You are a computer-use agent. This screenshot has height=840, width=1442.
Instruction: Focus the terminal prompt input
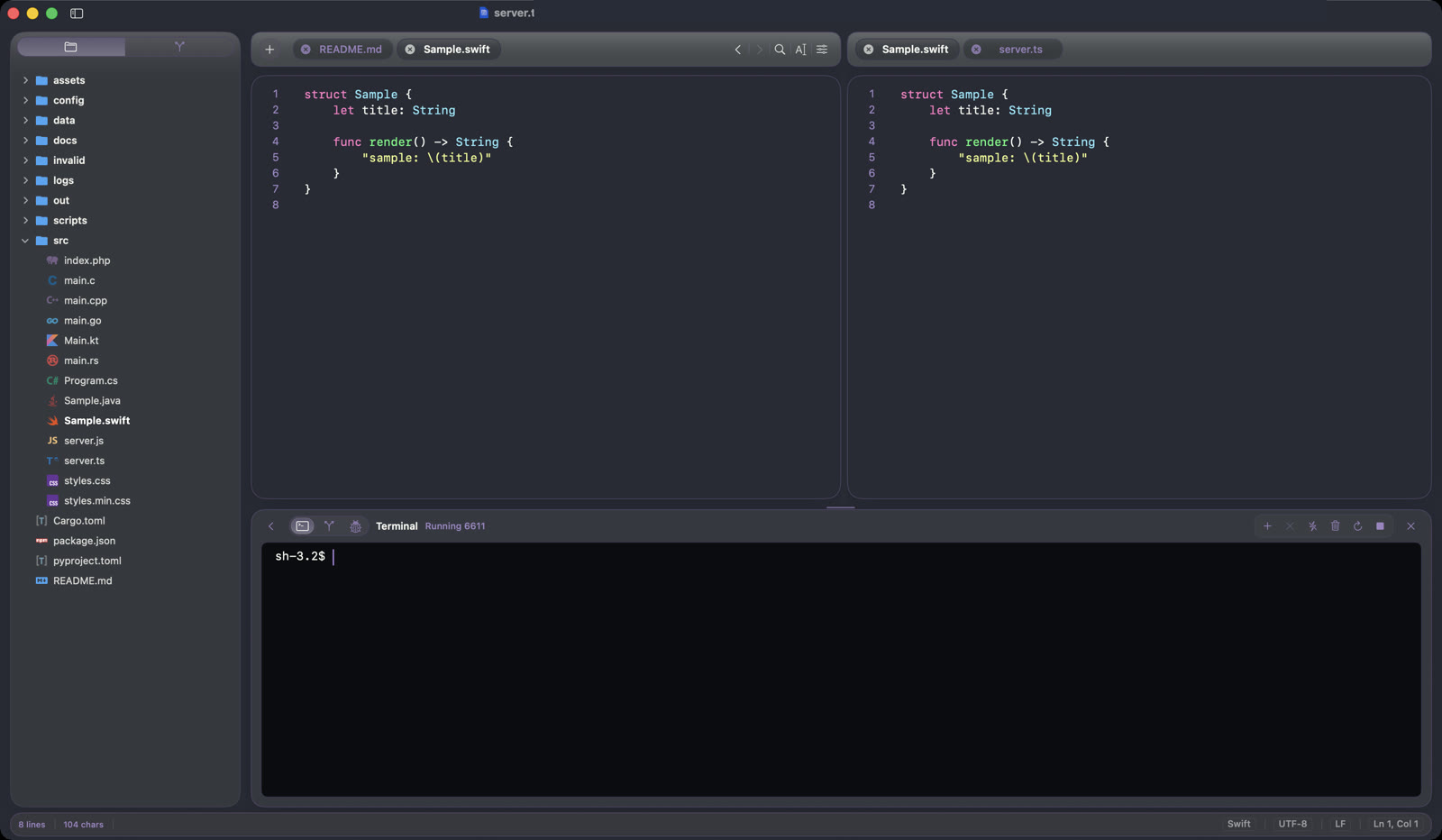click(841, 669)
